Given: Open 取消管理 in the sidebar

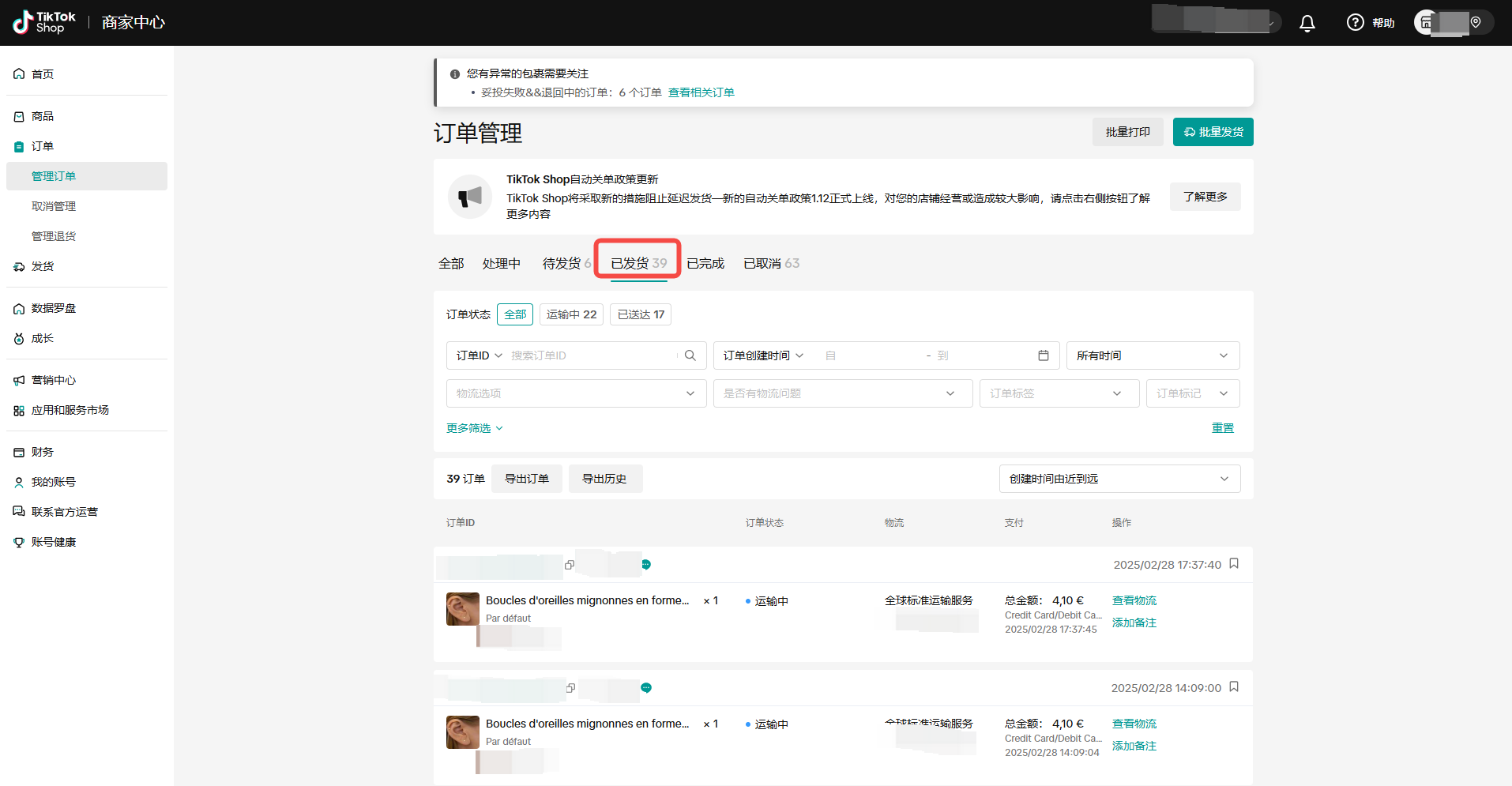Looking at the screenshot, I should tap(54, 206).
